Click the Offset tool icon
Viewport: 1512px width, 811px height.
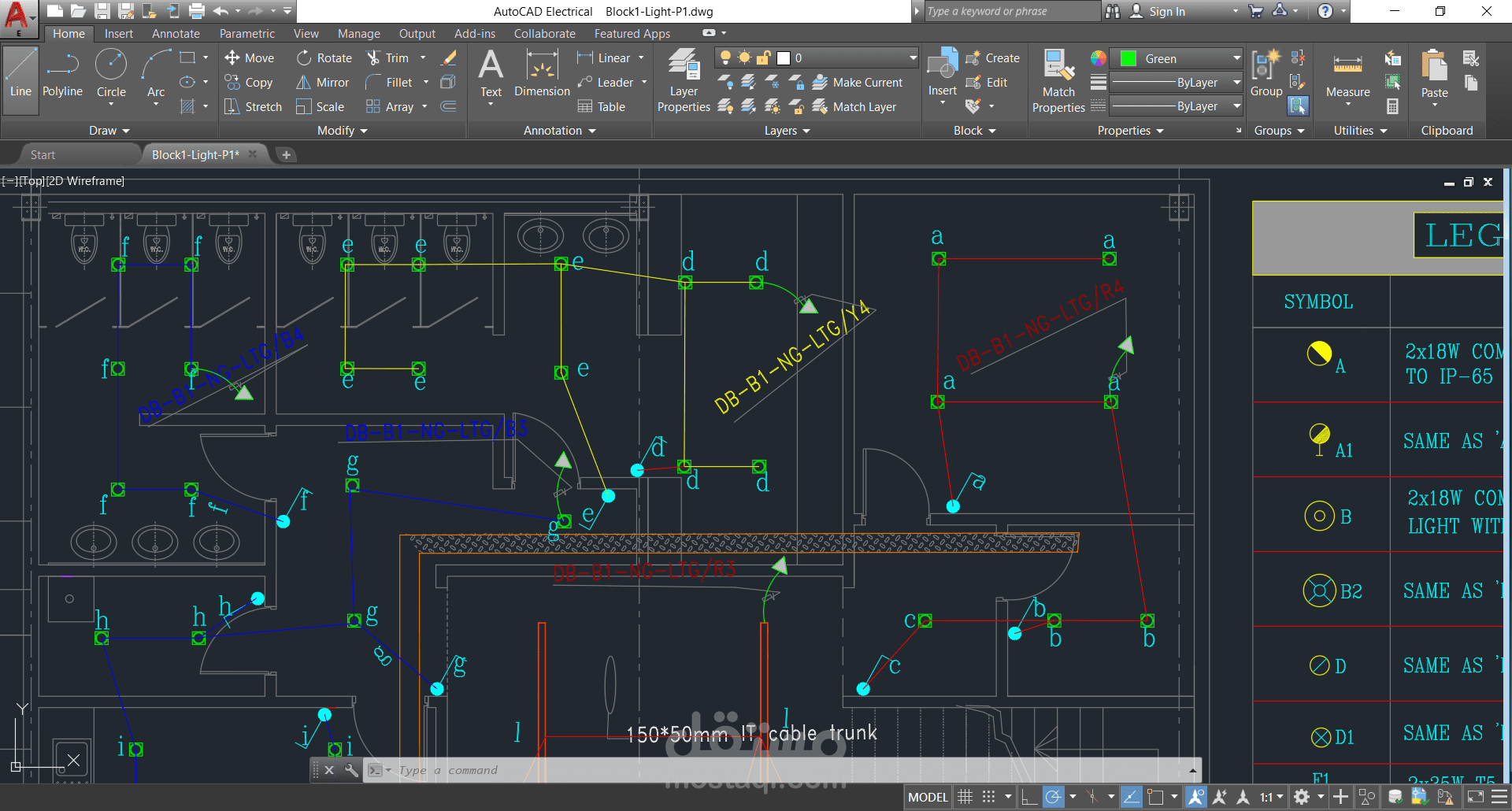pos(448,106)
